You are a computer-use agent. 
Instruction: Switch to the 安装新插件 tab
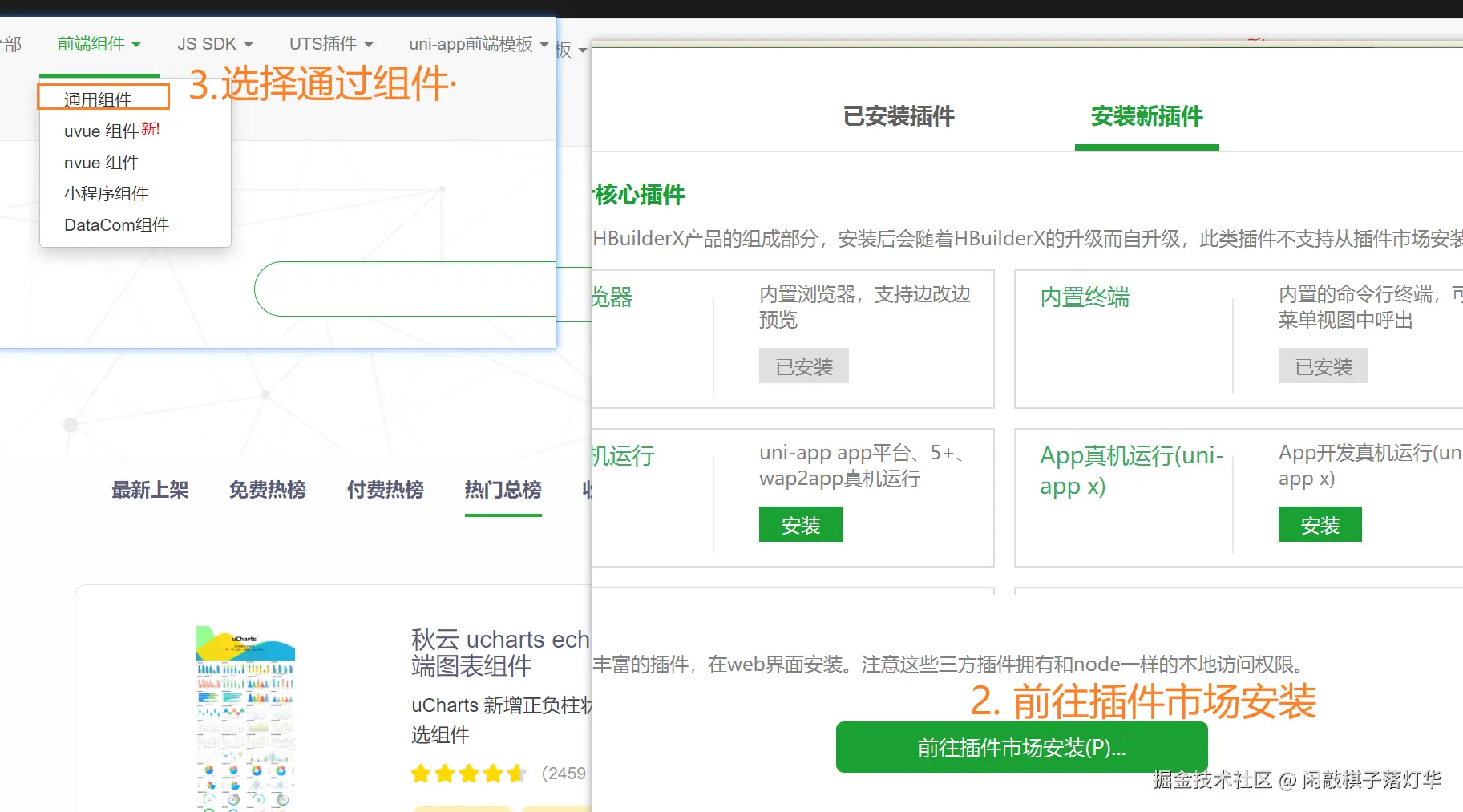[1147, 116]
